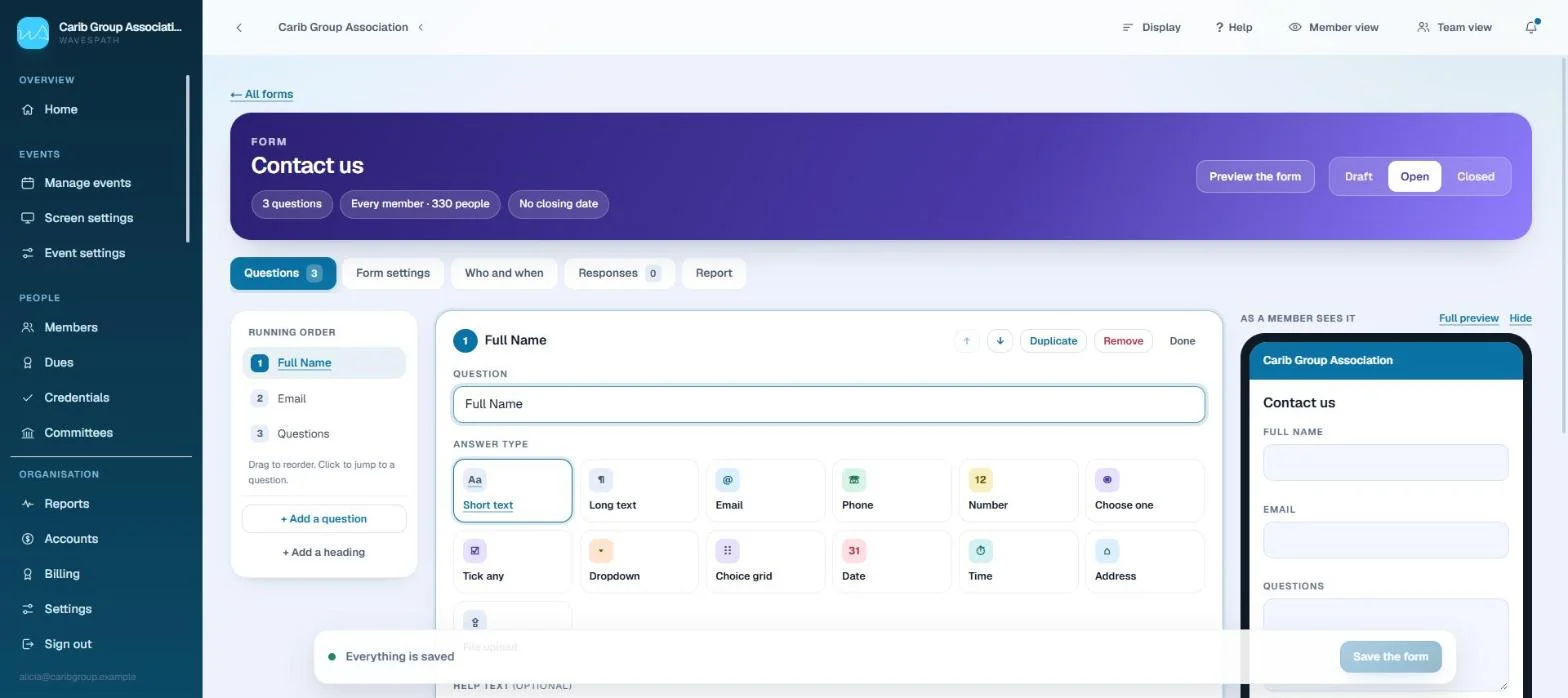Open the Report tab
Screen dimensions: 1568x698
[714, 273]
